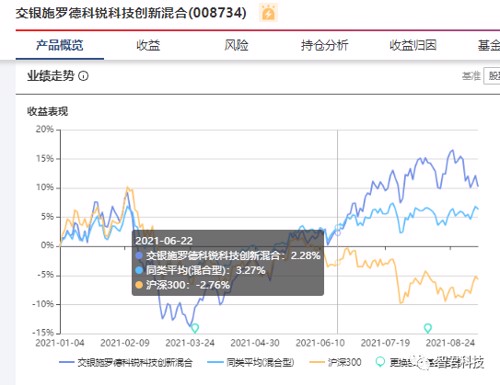Click the fund title 交银施罗德科锐科技创新混合(008734)
The width and height of the screenshot is (500, 385).
131,13
